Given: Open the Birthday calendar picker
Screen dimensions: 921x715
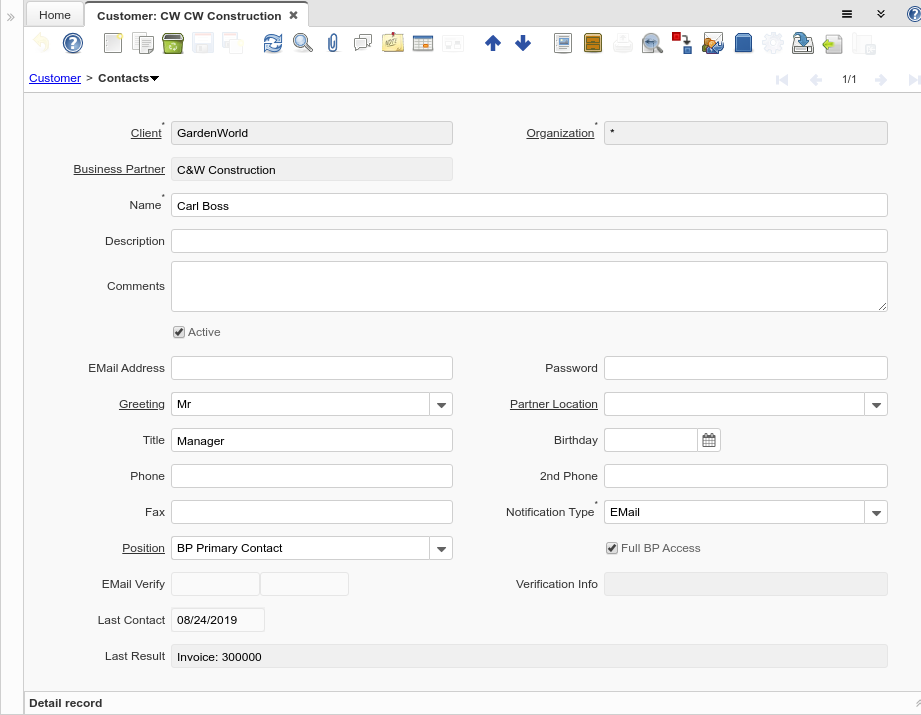Looking at the screenshot, I should tap(709, 440).
